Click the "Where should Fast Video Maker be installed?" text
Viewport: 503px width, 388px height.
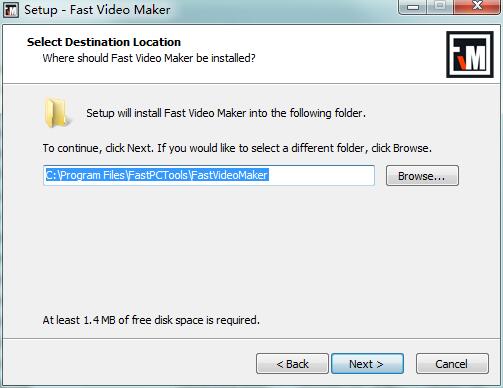coord(149,58)
